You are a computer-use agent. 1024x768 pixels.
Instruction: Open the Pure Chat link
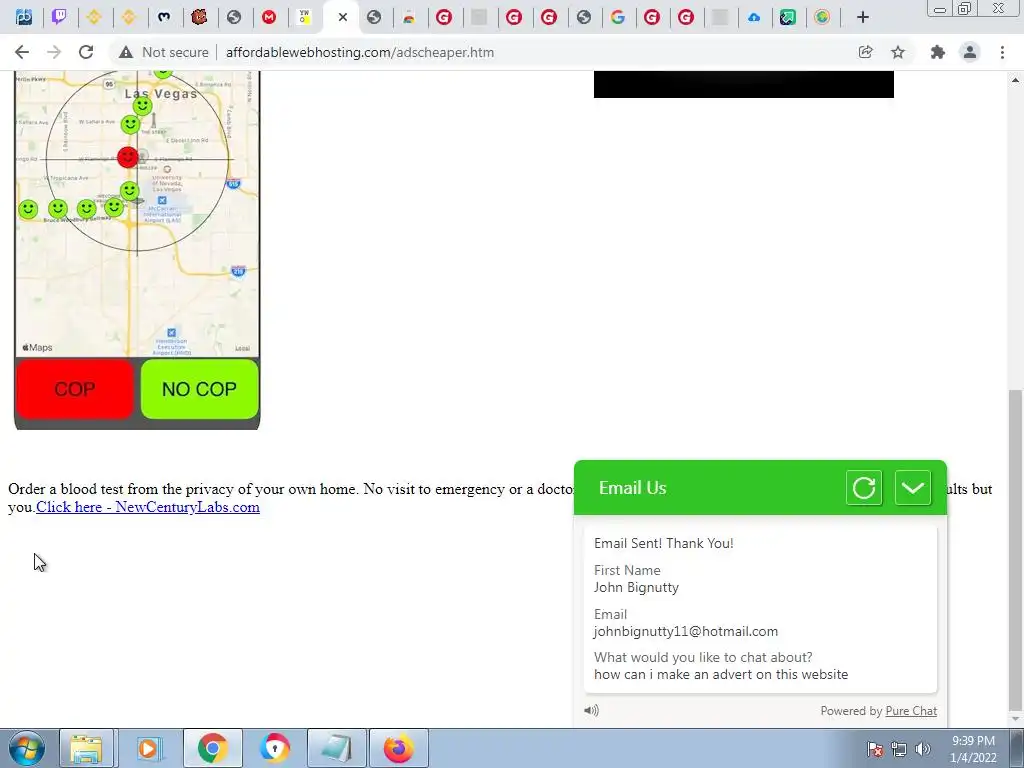click(911, 711)
